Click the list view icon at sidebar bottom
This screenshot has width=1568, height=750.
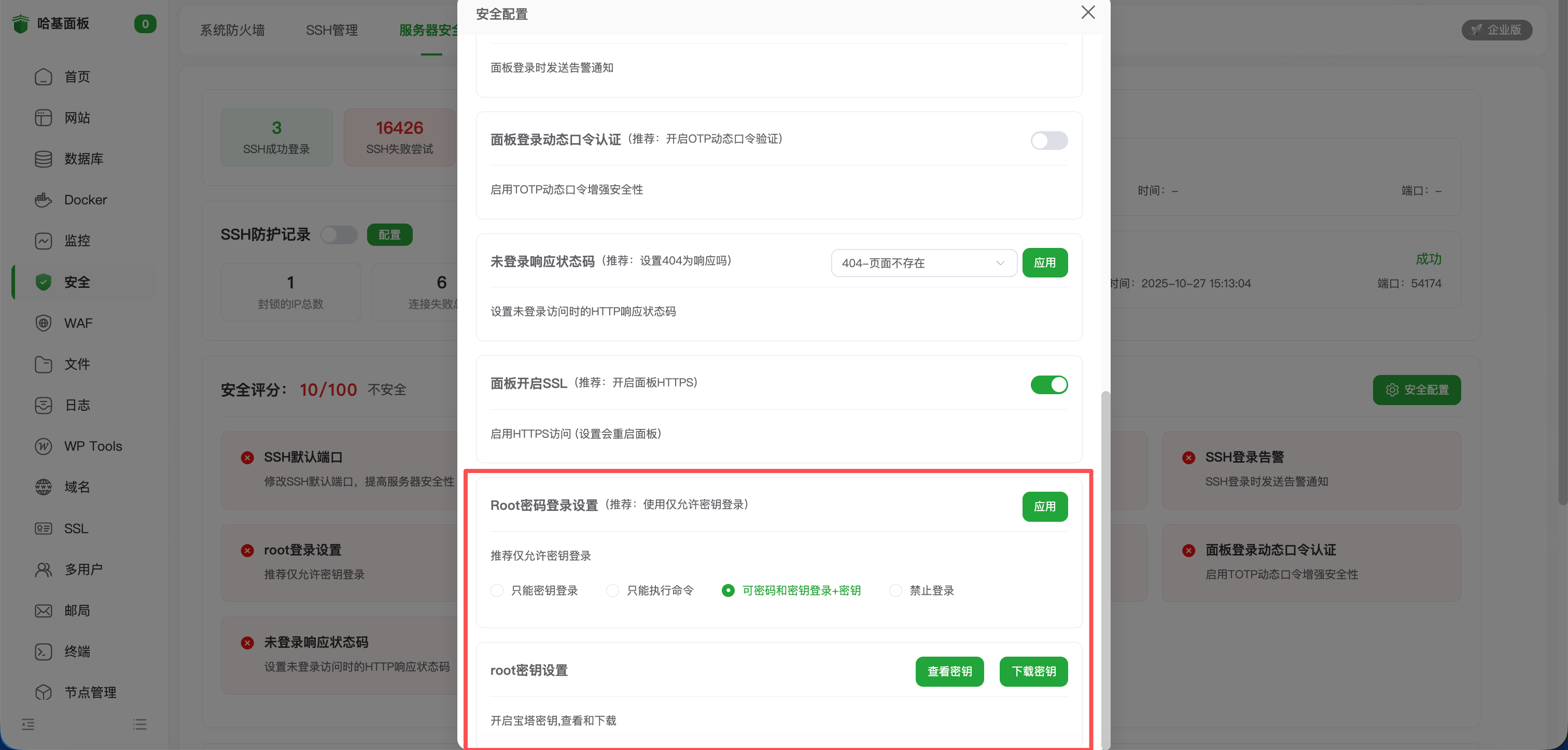click(x=139, y=724)
